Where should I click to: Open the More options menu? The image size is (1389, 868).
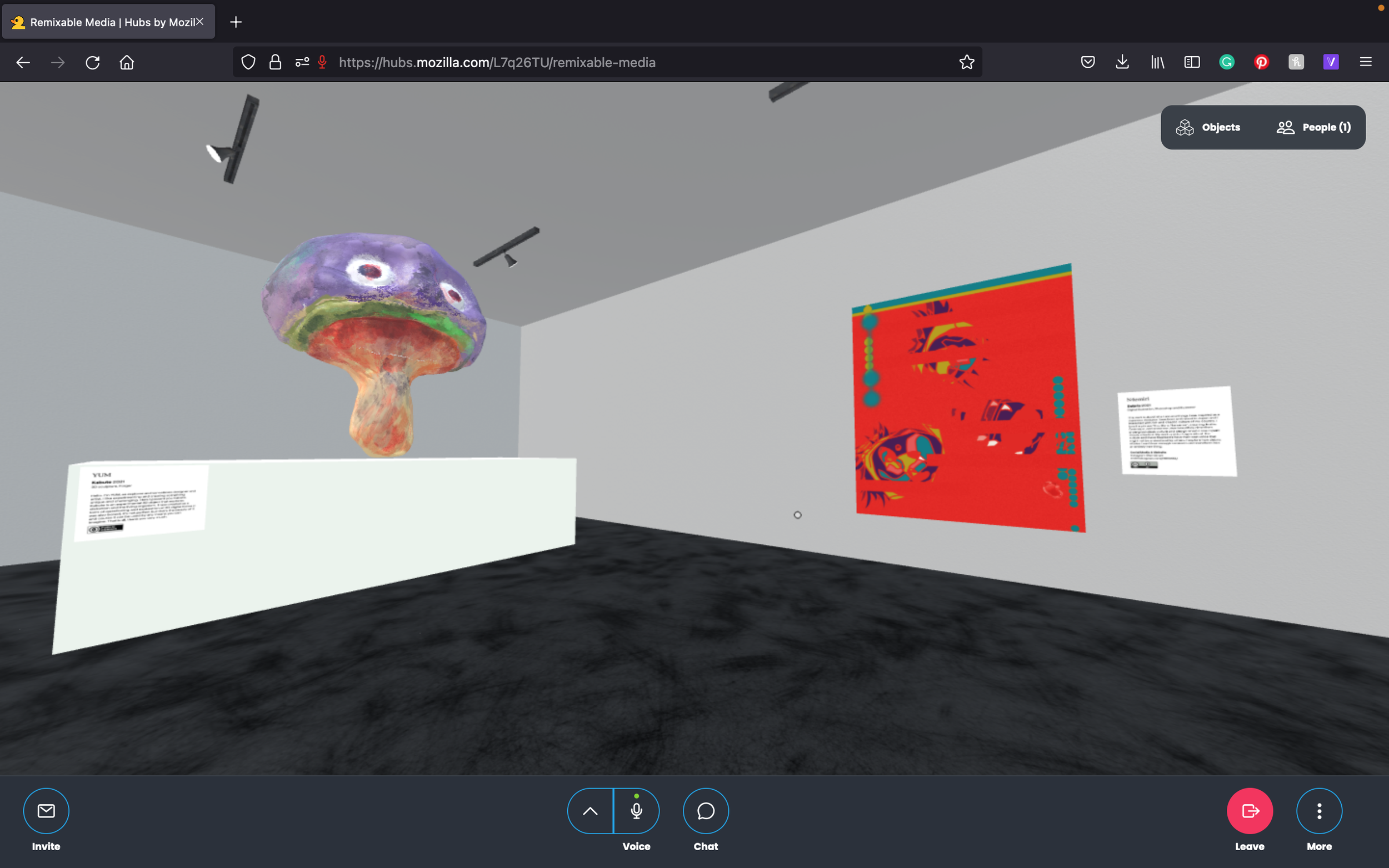1319,810
